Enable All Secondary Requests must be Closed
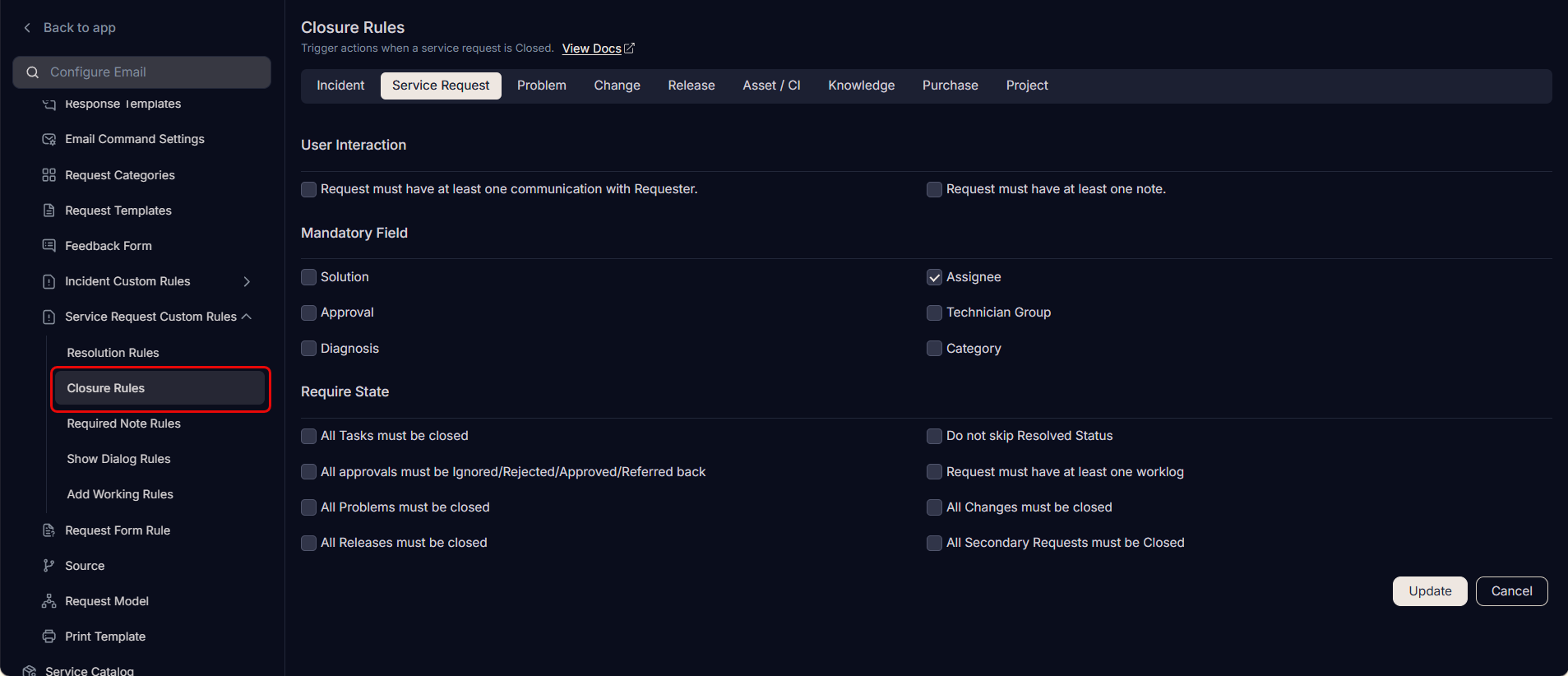The image size is (1568, 676). 935,543
